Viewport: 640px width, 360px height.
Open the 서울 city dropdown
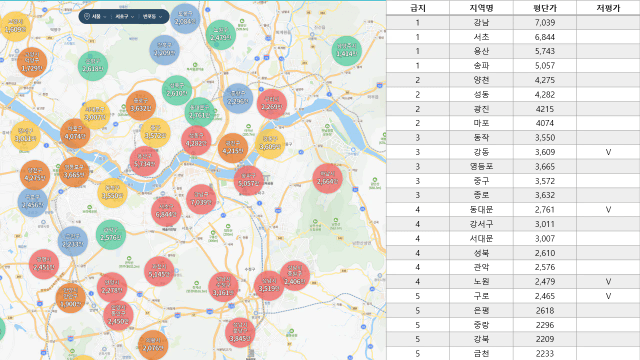tap(99, 17)
